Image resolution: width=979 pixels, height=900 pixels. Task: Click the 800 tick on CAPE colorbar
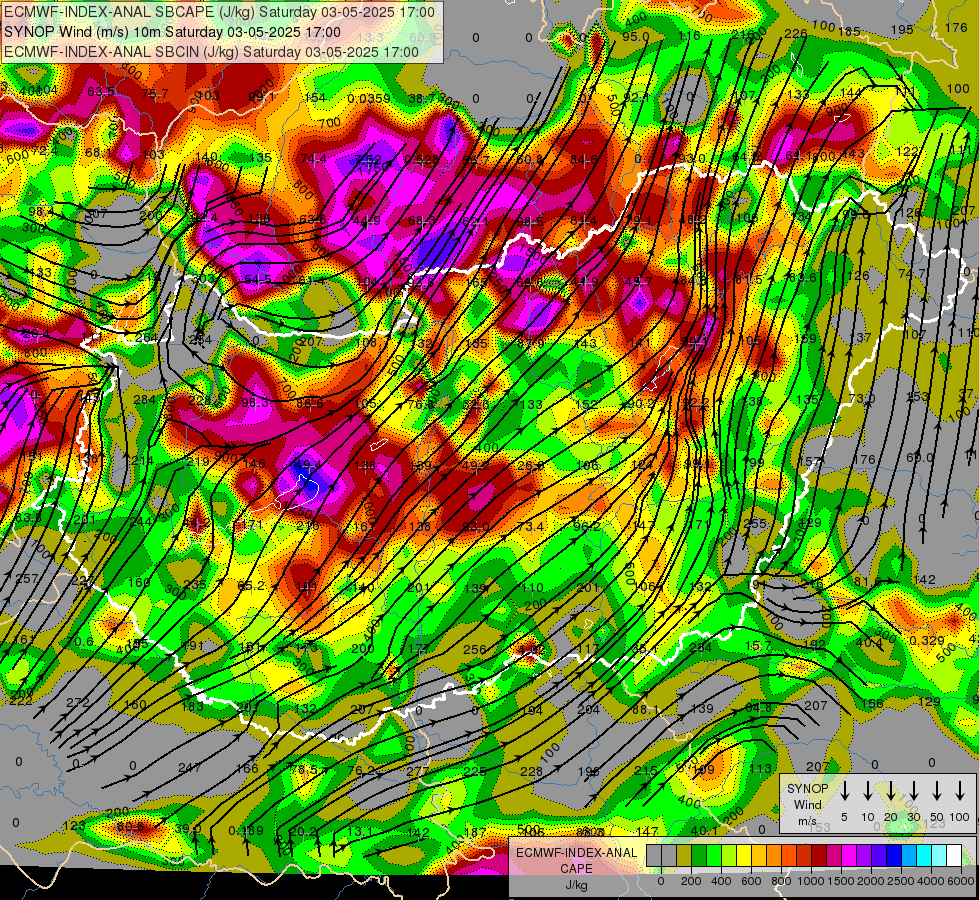(x=782, y=881)
